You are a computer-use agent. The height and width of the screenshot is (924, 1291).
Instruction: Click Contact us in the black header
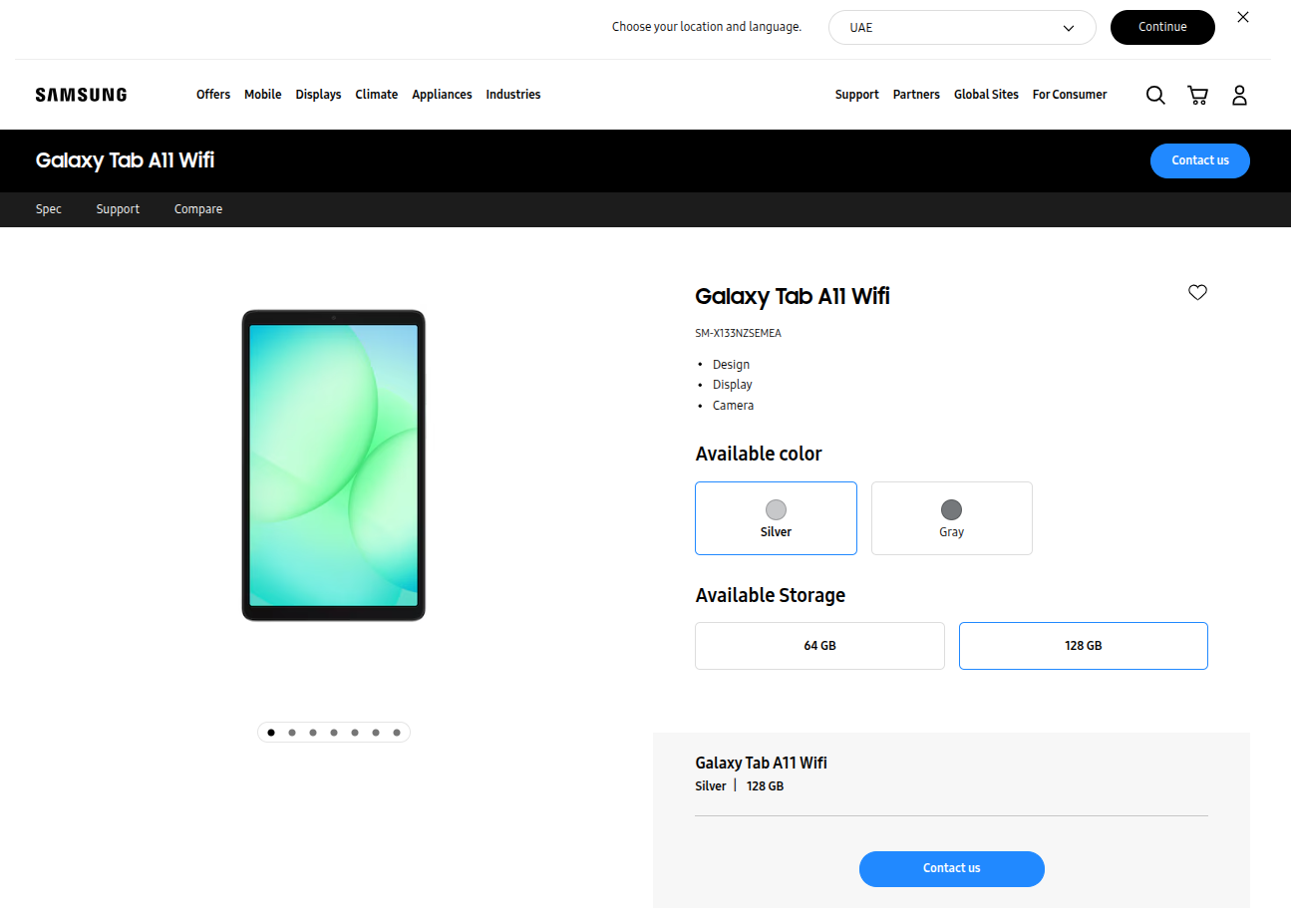pyautogui.click(x=1199, y=160)
